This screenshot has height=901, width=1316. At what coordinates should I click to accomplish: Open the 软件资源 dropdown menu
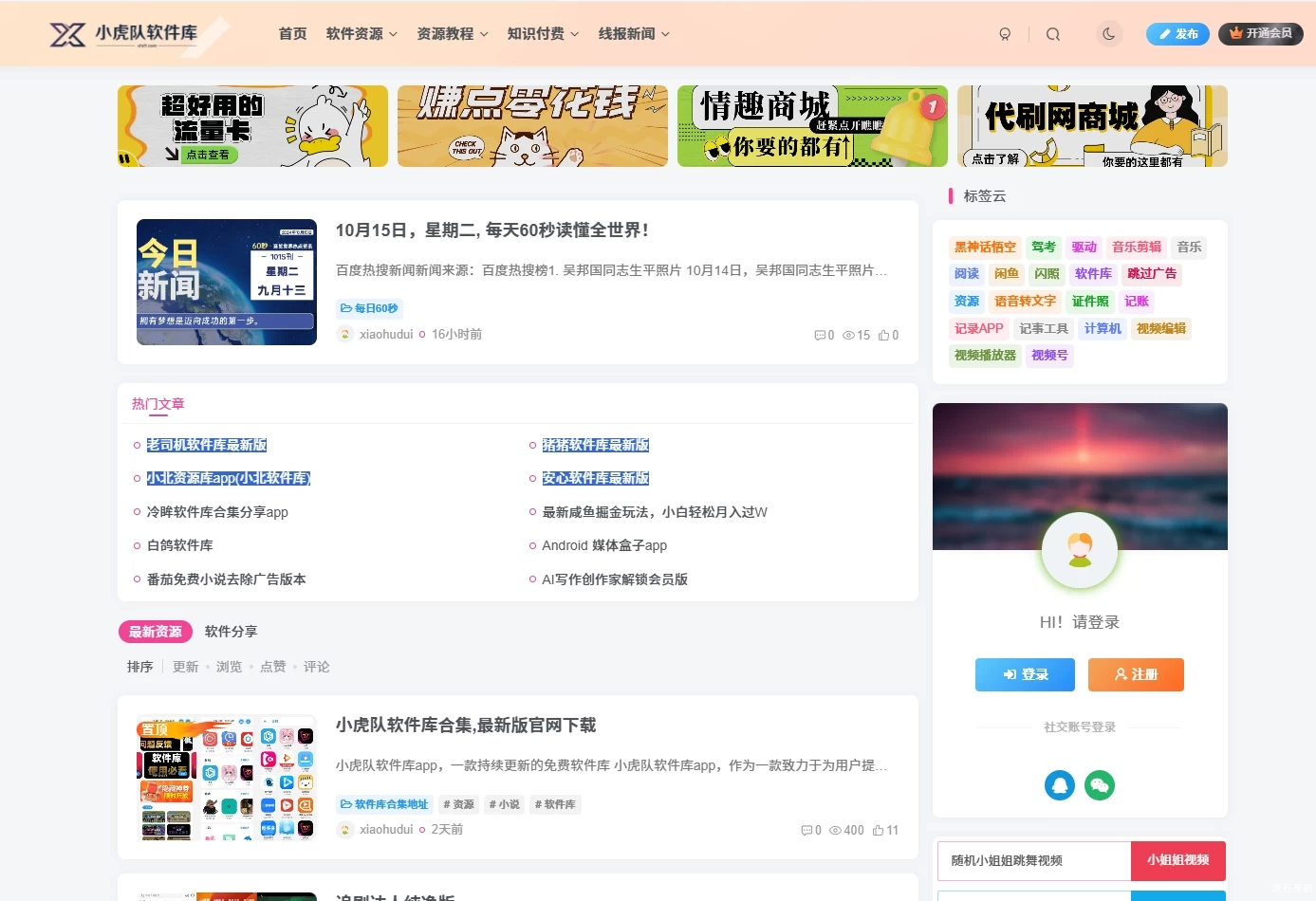point(355,33)
